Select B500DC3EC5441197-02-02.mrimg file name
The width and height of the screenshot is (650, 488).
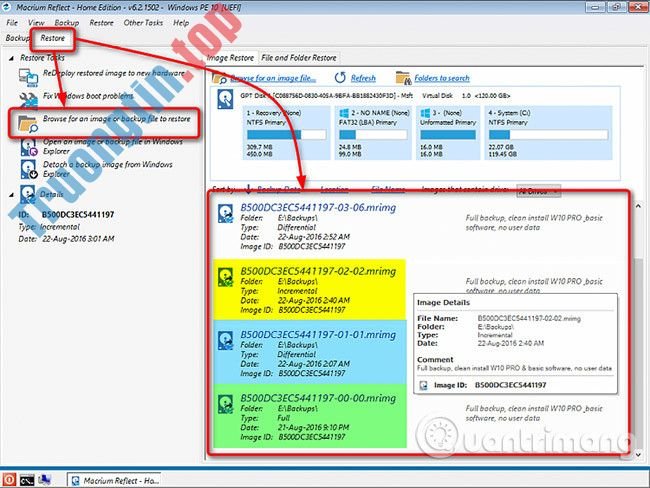[318, 271]
